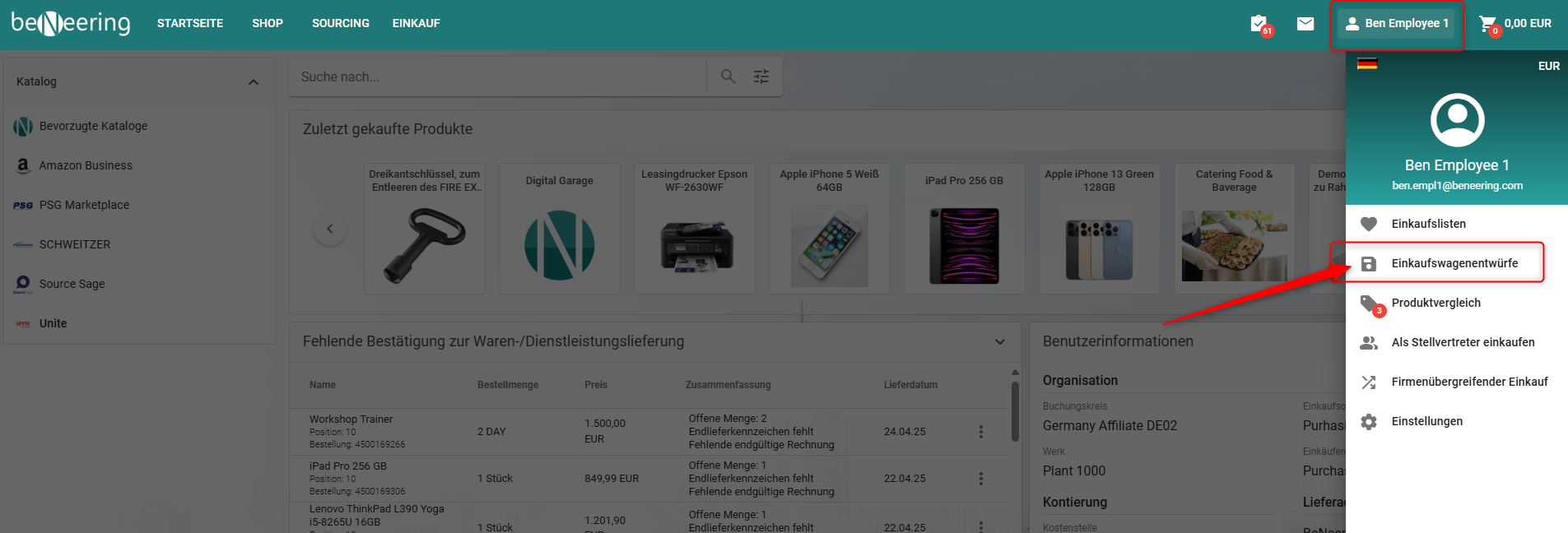This screenshot has height=533, width=1568.
Task: Open the search filter options icon
Action: pos(761,76)
